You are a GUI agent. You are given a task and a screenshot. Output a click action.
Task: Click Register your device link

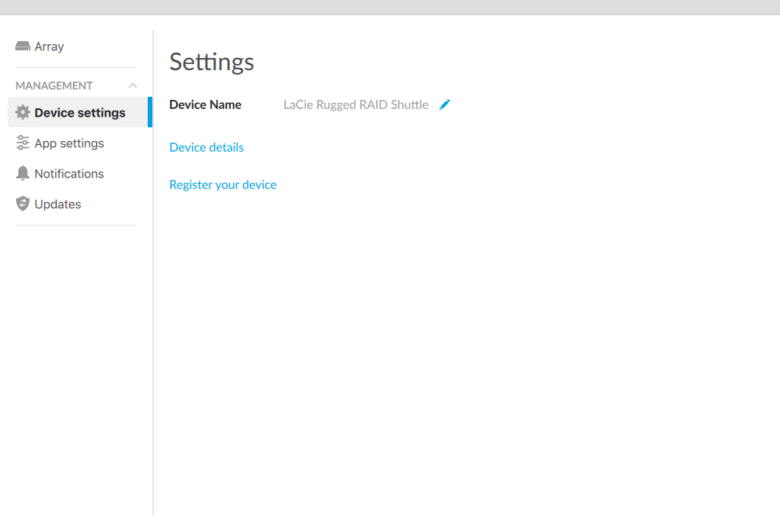[223, 185]
